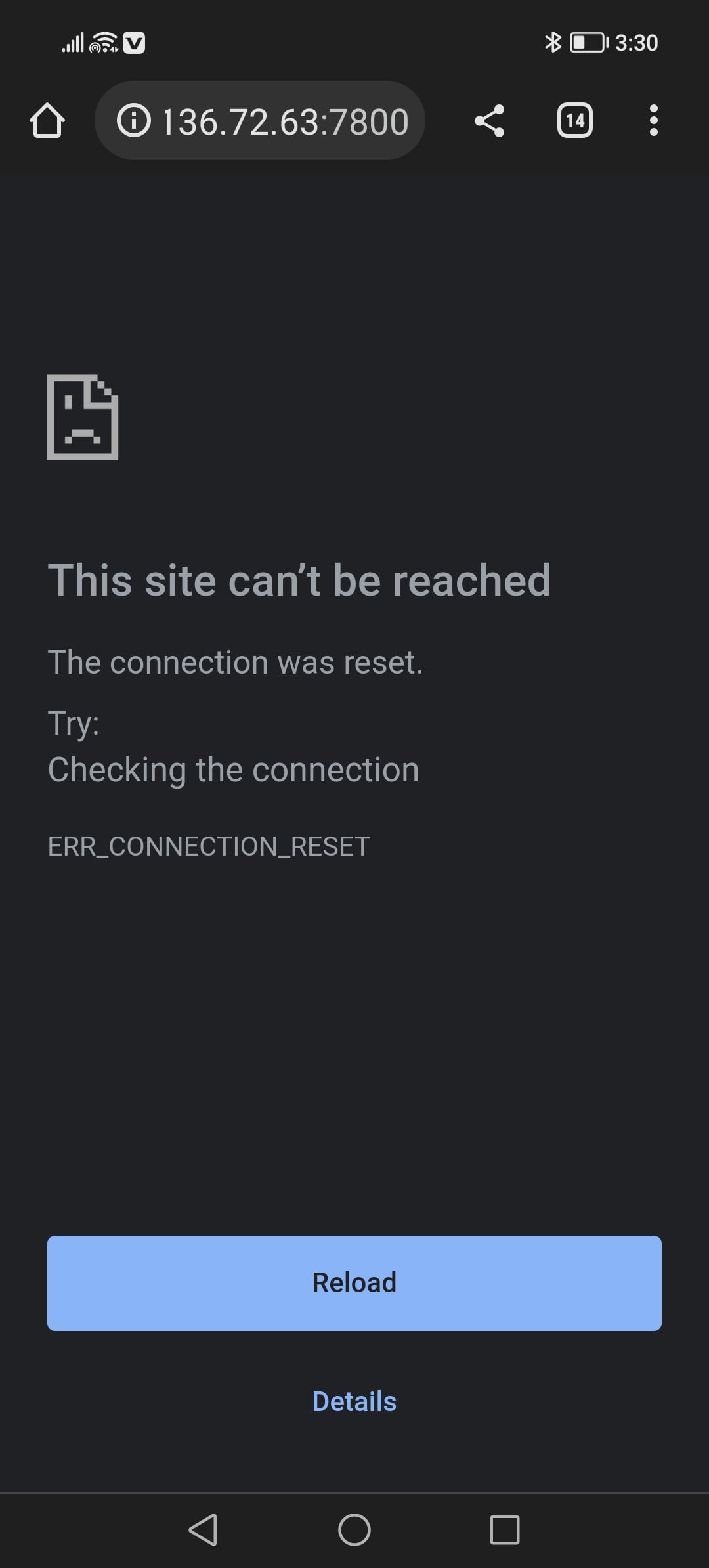This screenshot has height=1568, width=709.
Task: Tap the blue Reload button
Action: [354, 1283]
